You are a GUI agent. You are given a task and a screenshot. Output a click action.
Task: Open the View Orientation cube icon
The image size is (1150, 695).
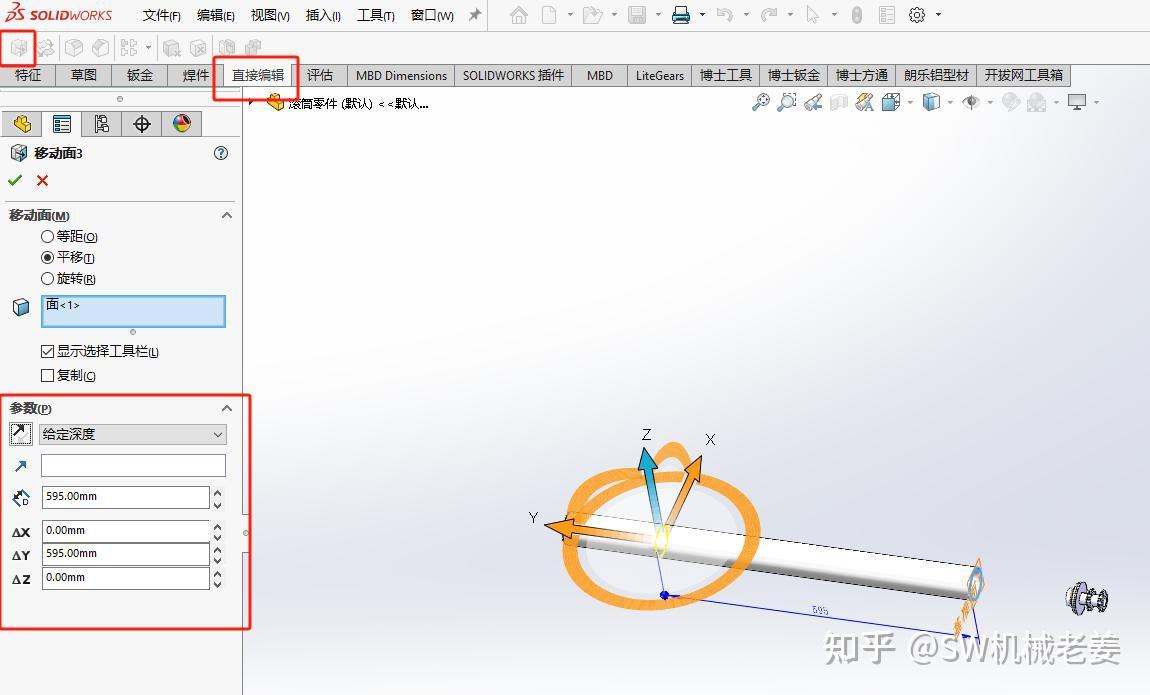coord(890,102)
